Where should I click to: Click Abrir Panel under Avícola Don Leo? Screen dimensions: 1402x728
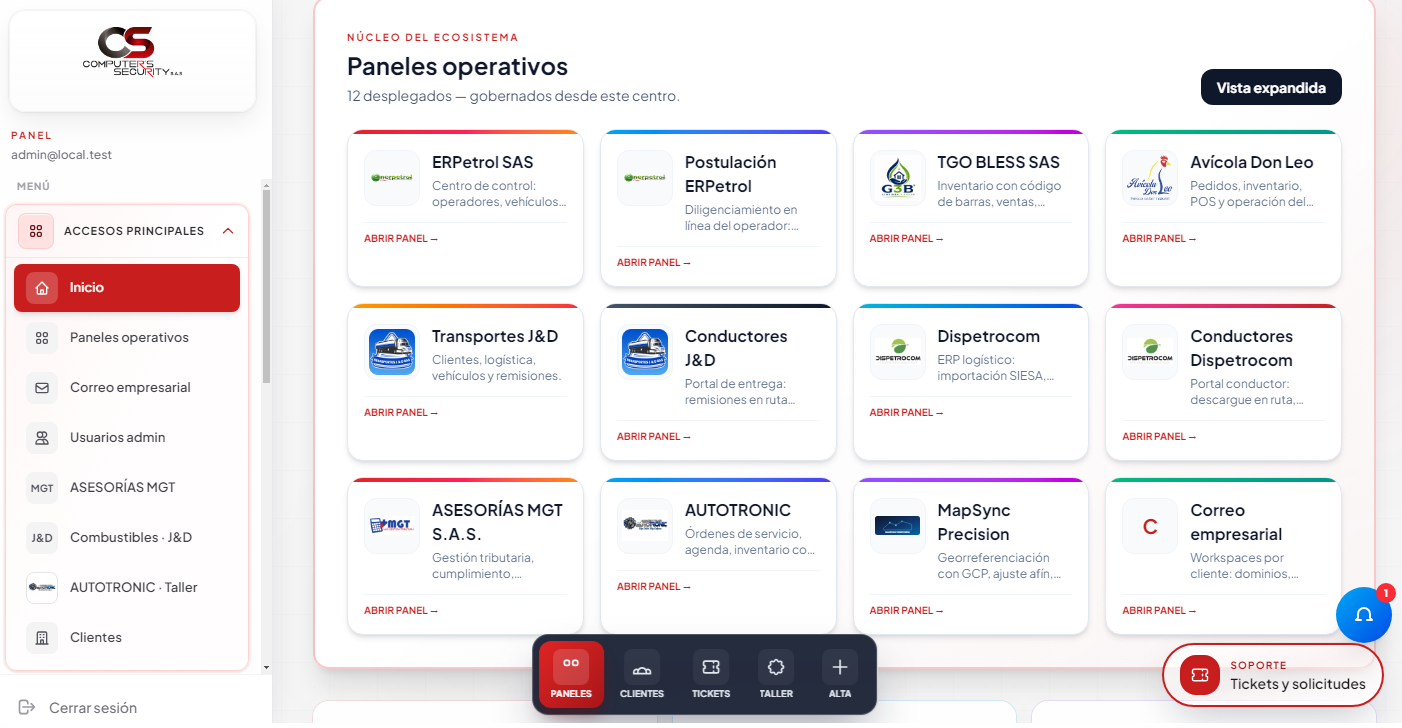[x=1159, y=239]
